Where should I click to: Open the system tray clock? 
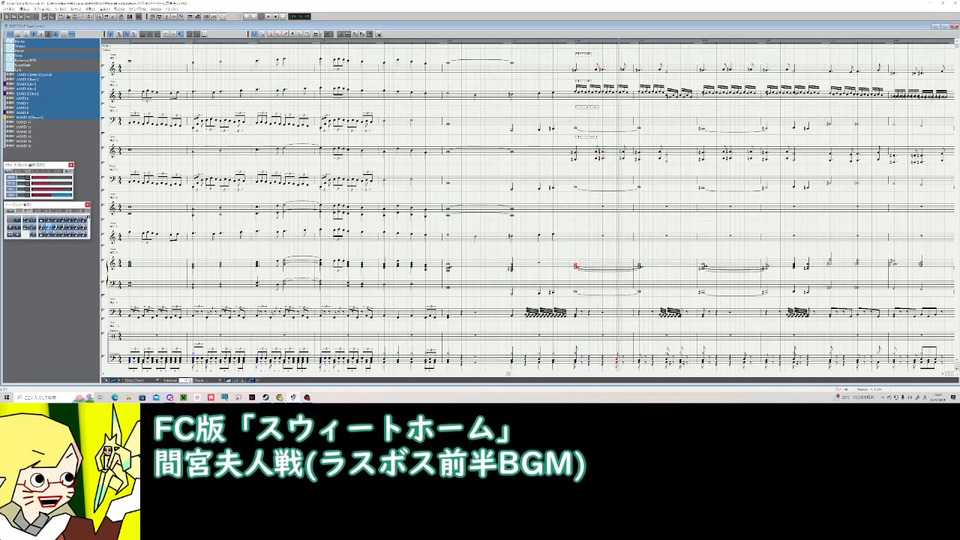(938, 397)
